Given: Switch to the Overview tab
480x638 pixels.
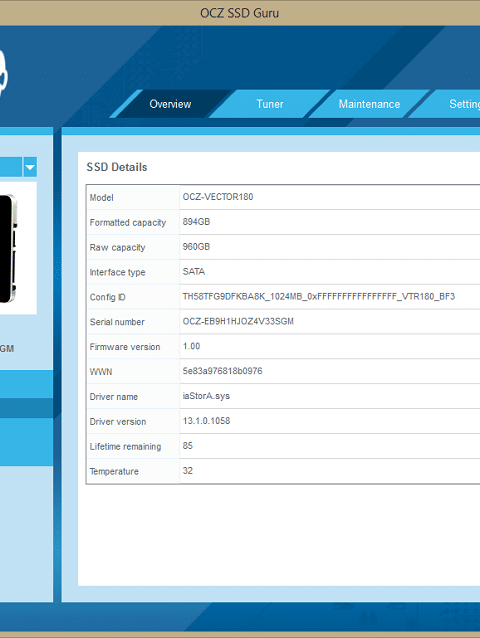Looking at the screenshot, I should [x=170, y=104].
